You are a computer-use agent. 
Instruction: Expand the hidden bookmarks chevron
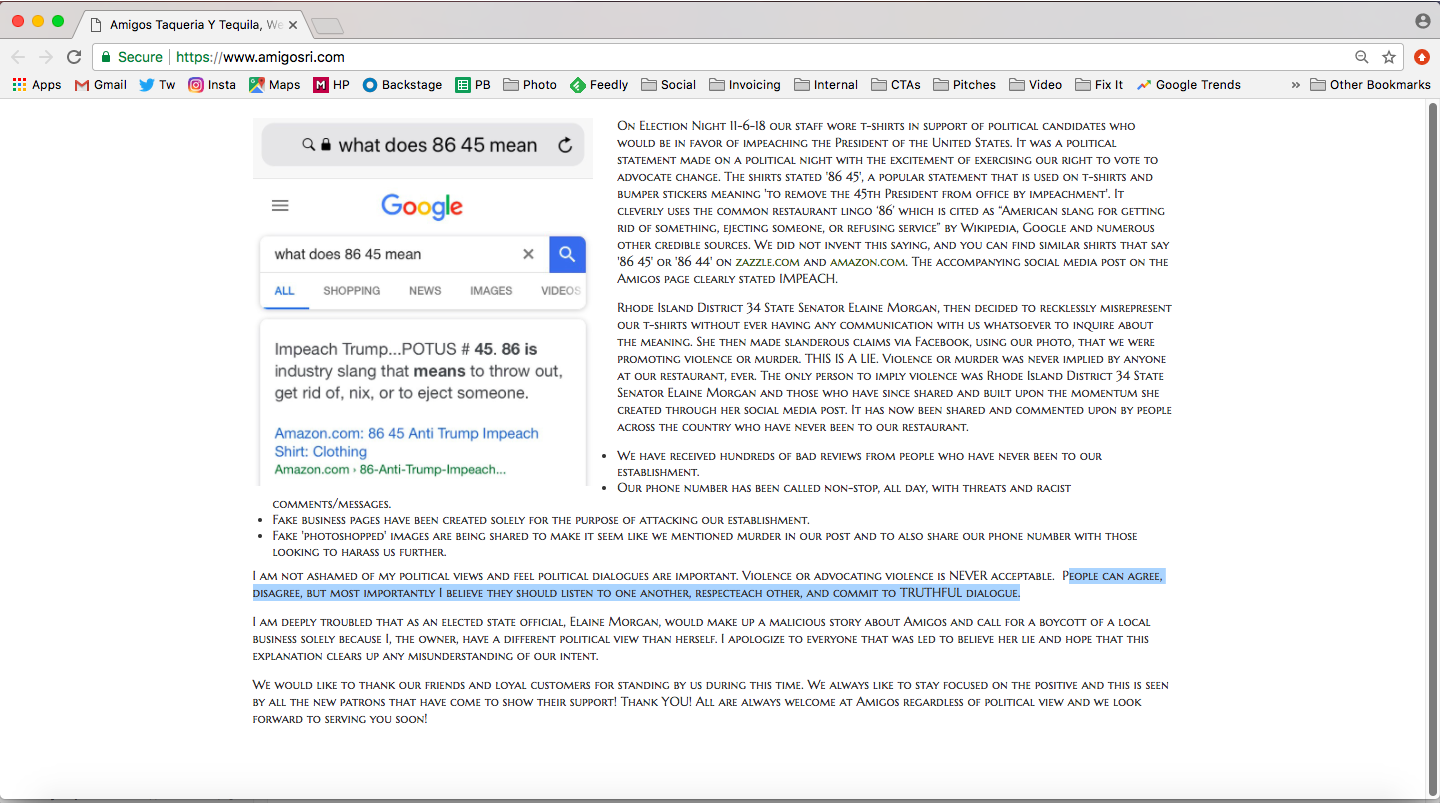(x=1296, y=85)
